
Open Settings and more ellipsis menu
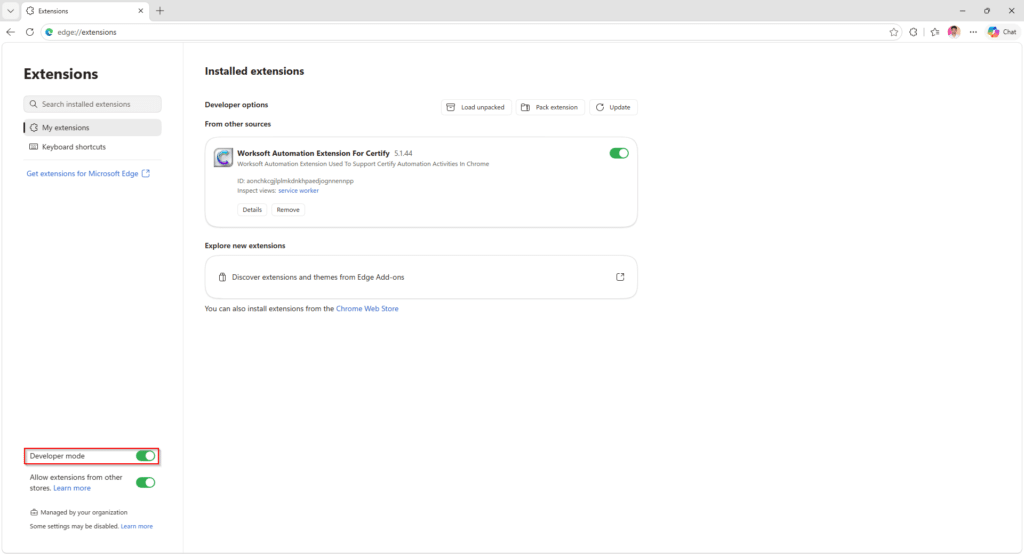973,32
